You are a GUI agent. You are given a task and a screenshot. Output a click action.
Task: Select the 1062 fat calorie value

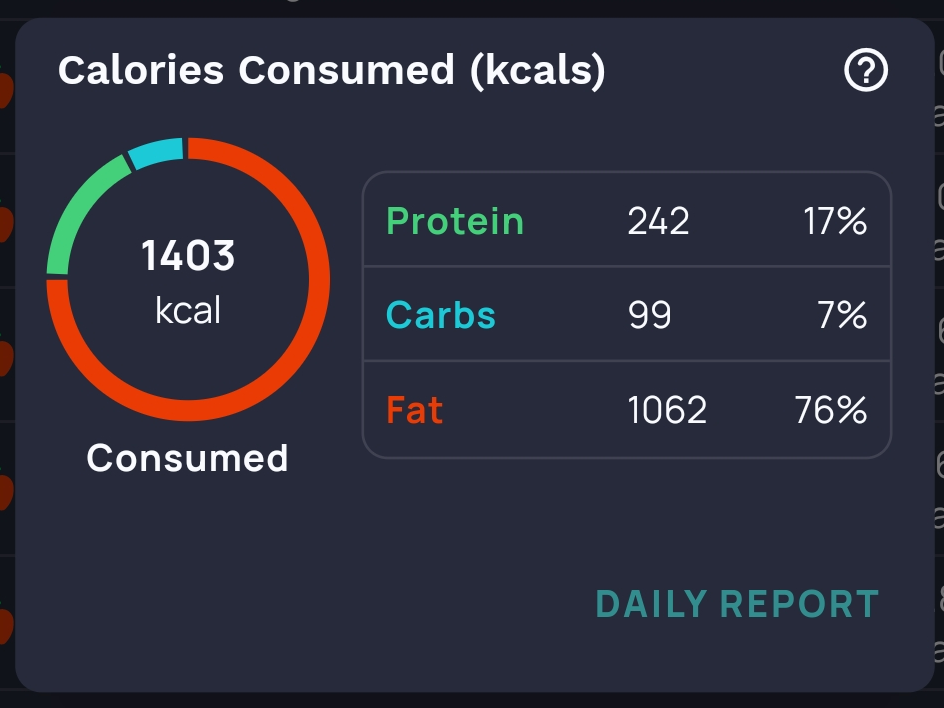667,410
